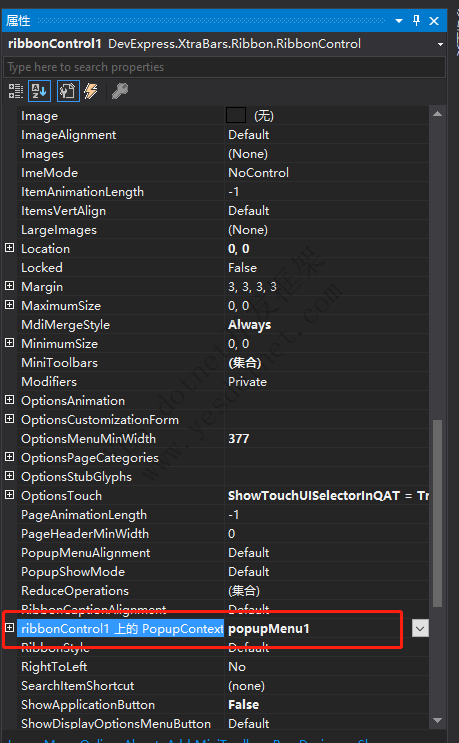
Task: Expand the Margin property node
Action: tap(9, 286)
